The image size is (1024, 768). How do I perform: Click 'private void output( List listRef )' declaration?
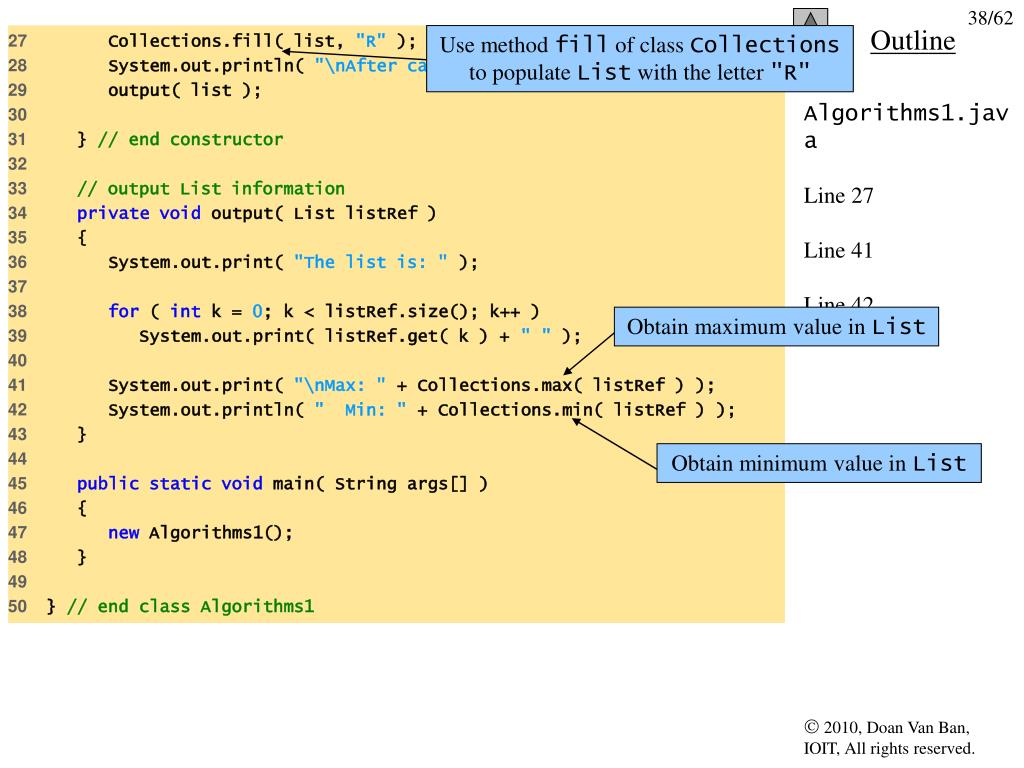[256, 213]
